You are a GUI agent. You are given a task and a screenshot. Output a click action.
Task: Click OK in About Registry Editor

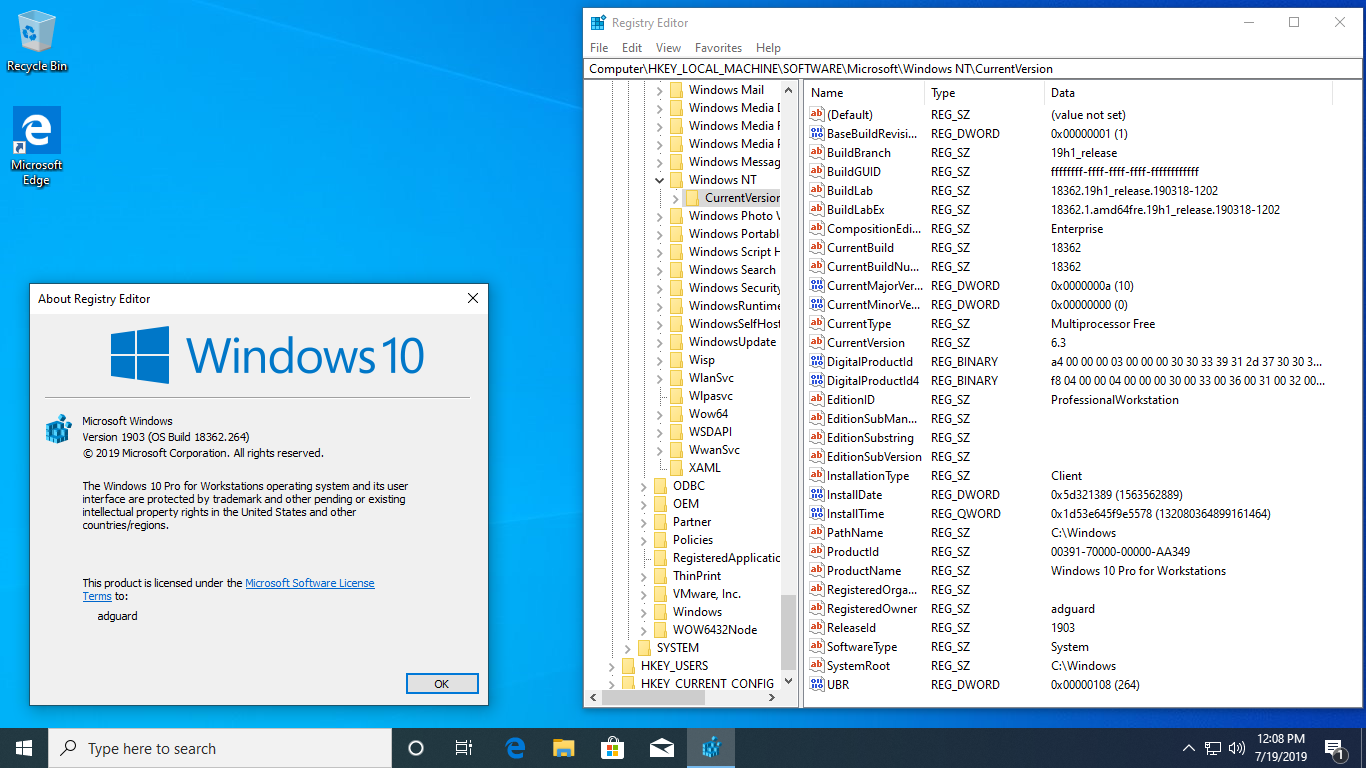pyautogui.click(x=442, y=684)
